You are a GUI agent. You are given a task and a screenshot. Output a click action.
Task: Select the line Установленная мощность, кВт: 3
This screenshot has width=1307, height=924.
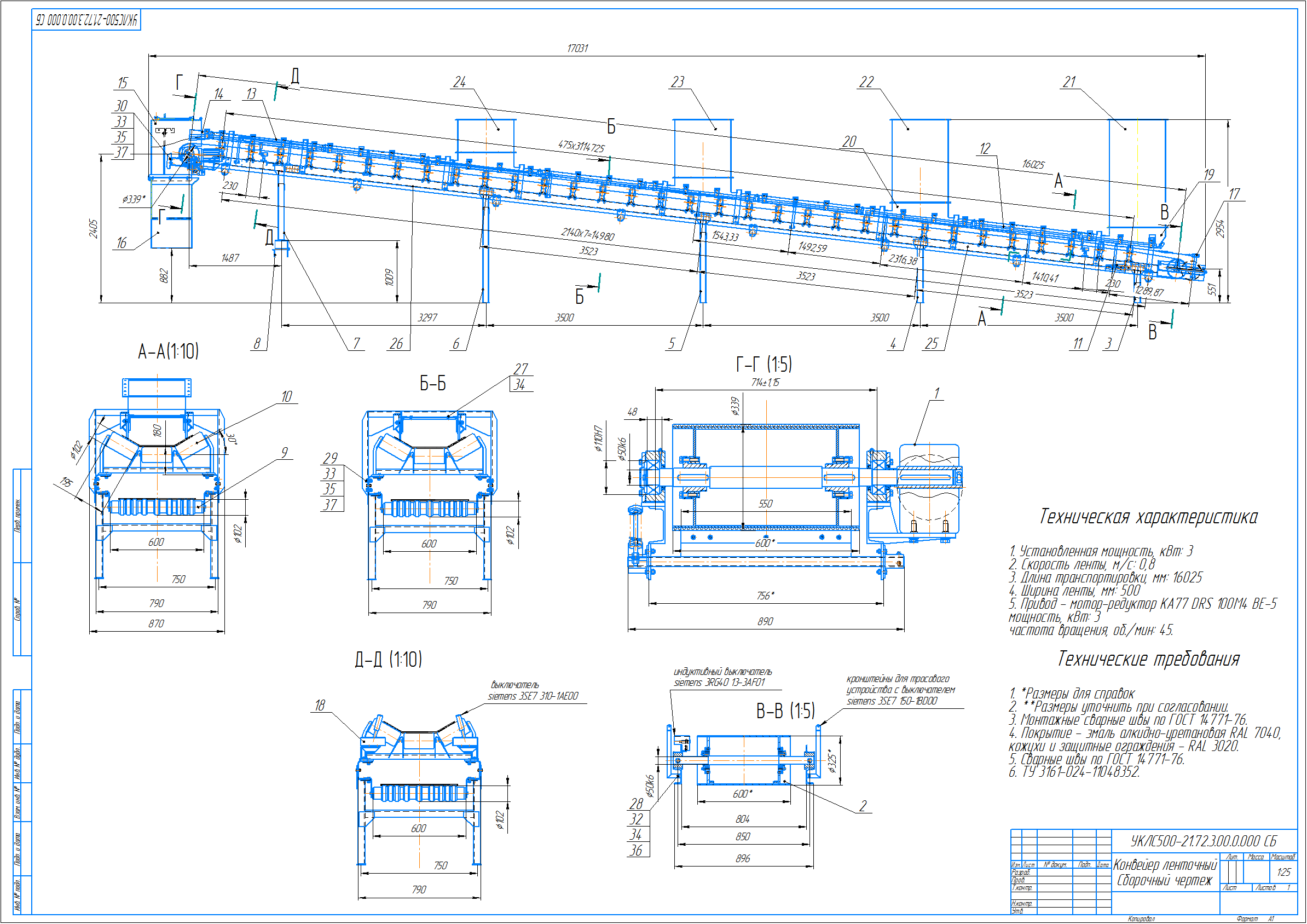point(1101,551)
